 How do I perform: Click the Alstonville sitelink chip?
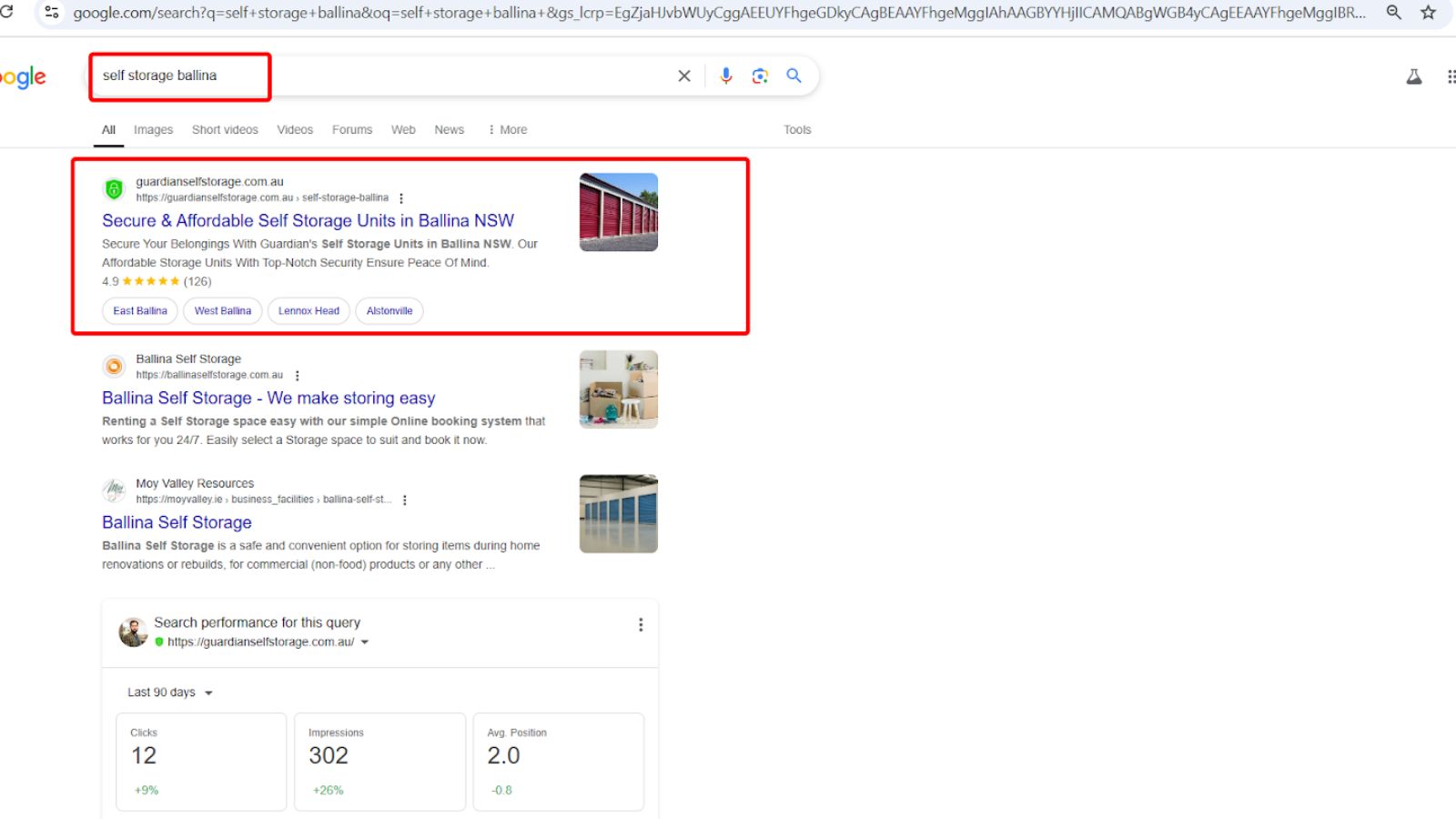389,311
